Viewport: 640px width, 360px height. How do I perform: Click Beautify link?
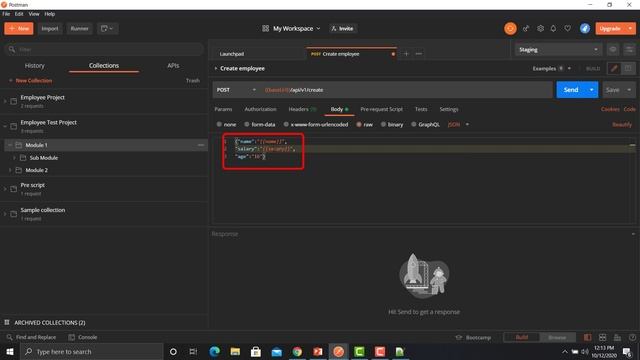point(622,124)
